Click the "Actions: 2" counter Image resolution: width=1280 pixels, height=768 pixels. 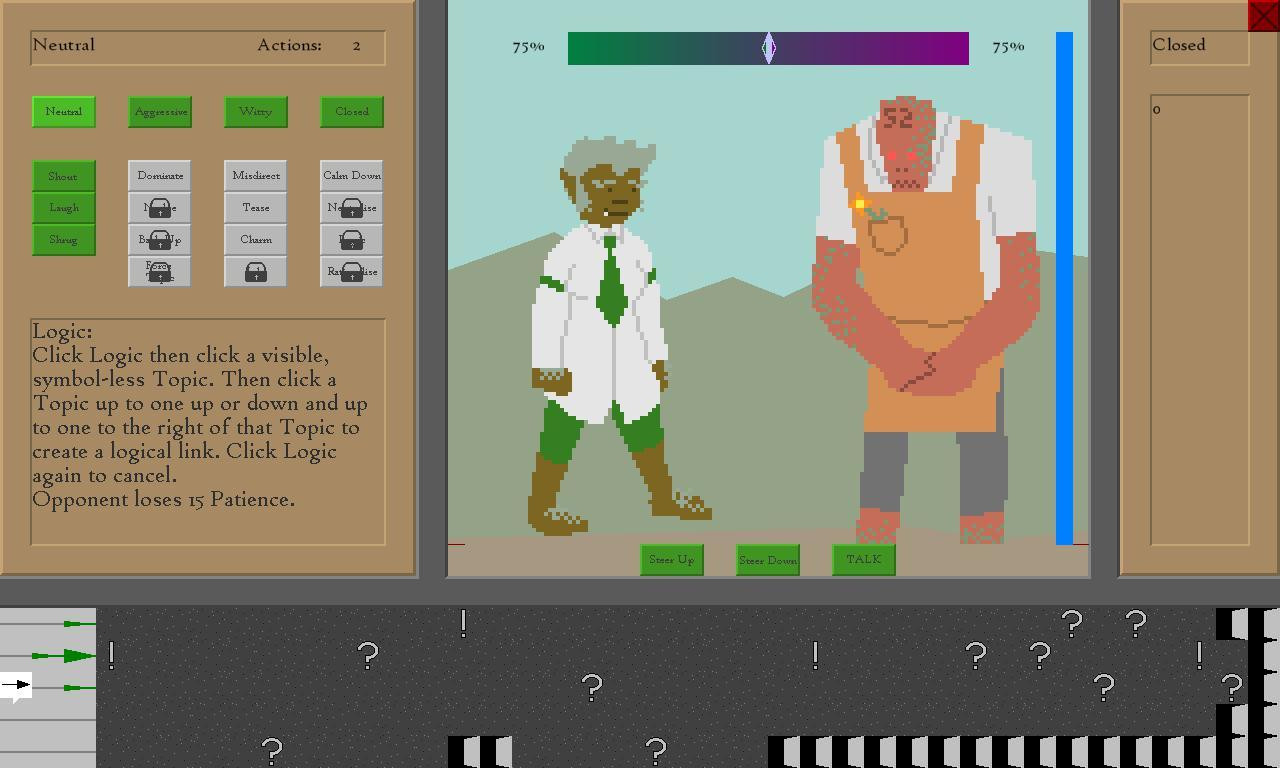pyautogui.click(x=309, y=45)
